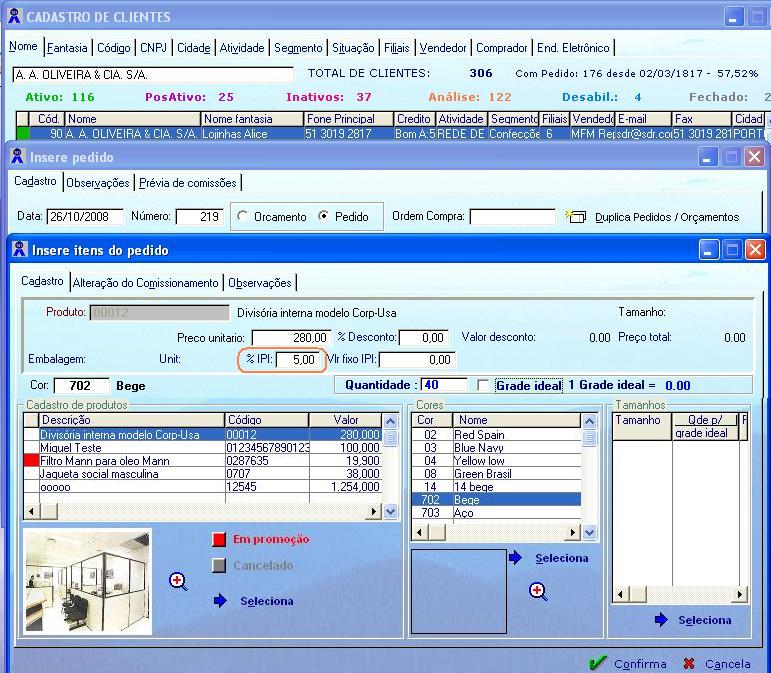Click red Em promoção legend swatch
The image size is (771, 673).
tap(219, 539)
